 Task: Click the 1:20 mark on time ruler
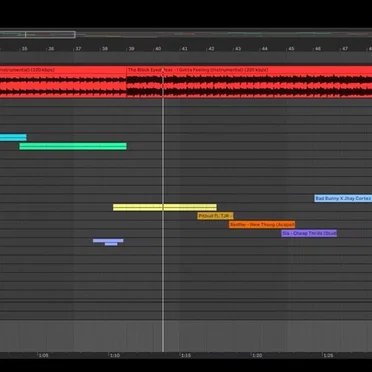click(257, 355)
